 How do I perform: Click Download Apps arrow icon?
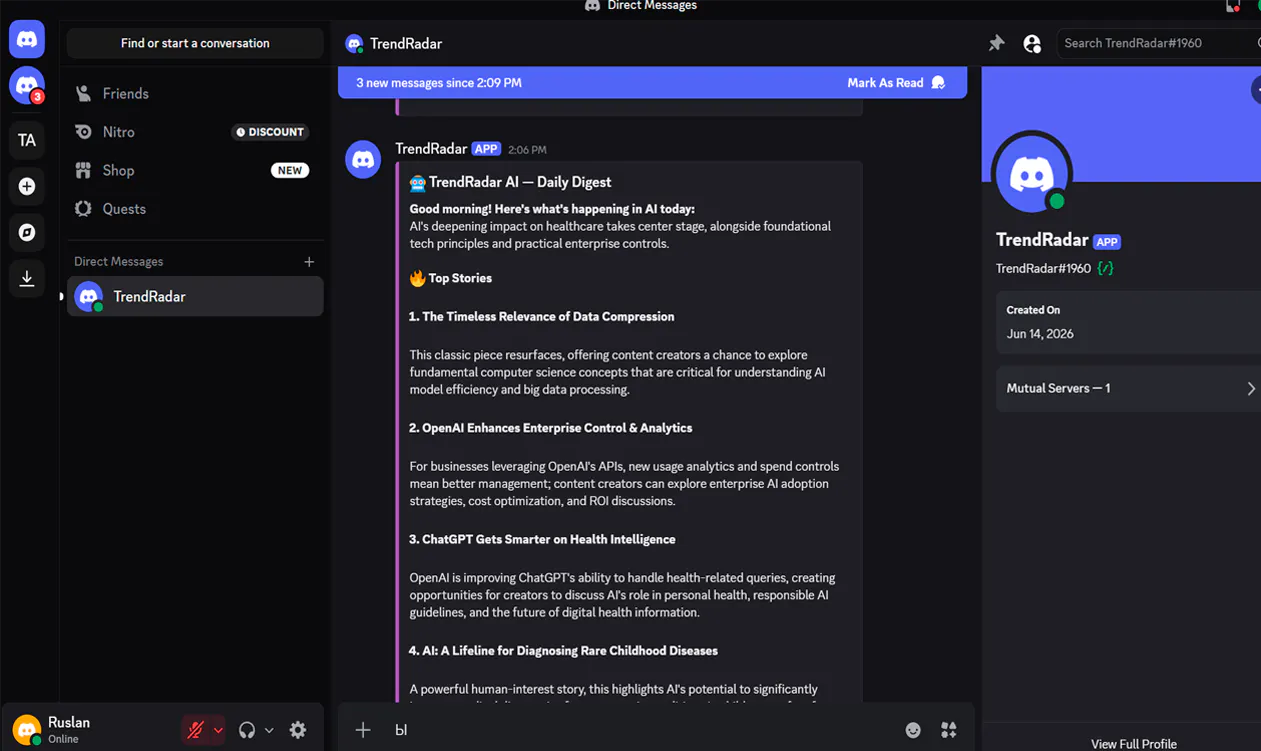(x=27, y=278)
